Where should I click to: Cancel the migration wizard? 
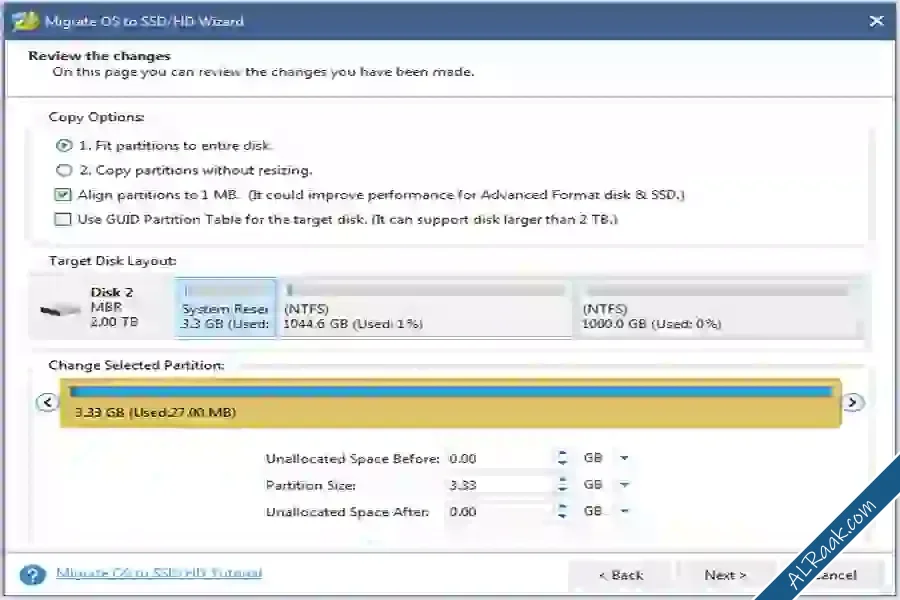pyautogui.click(x=832, y=575)
